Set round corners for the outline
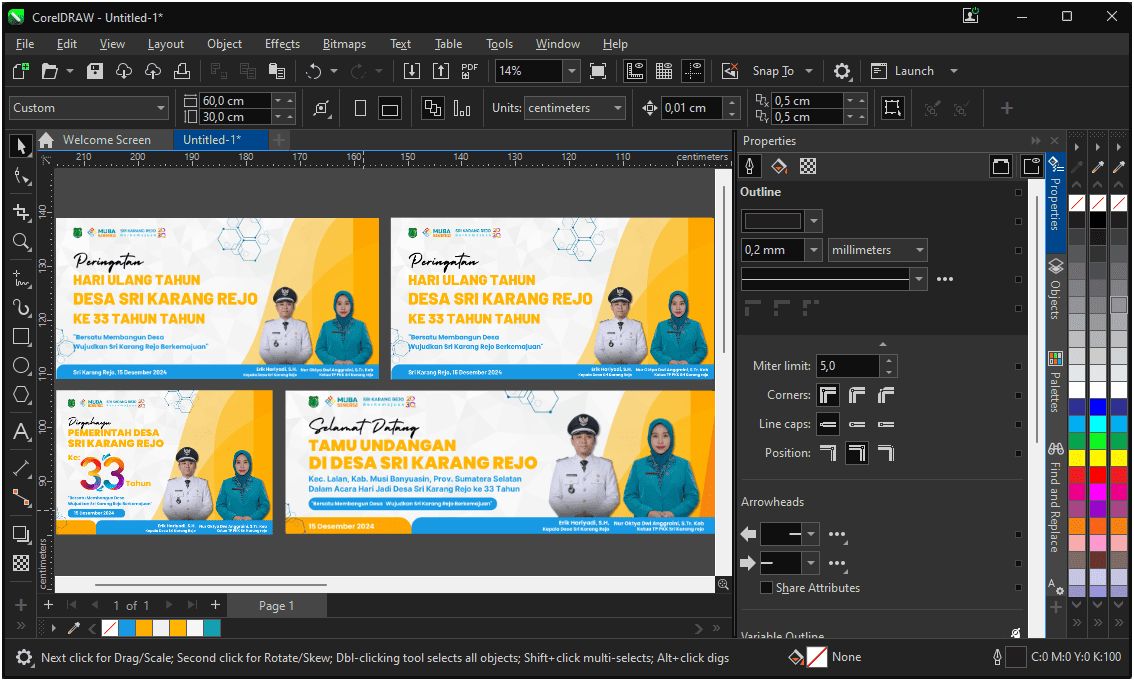 857,395
